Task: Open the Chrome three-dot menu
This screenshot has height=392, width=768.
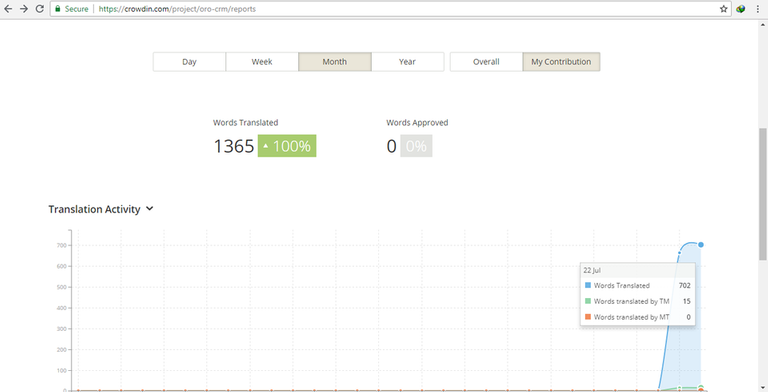Action: click(x=758, y=9)
